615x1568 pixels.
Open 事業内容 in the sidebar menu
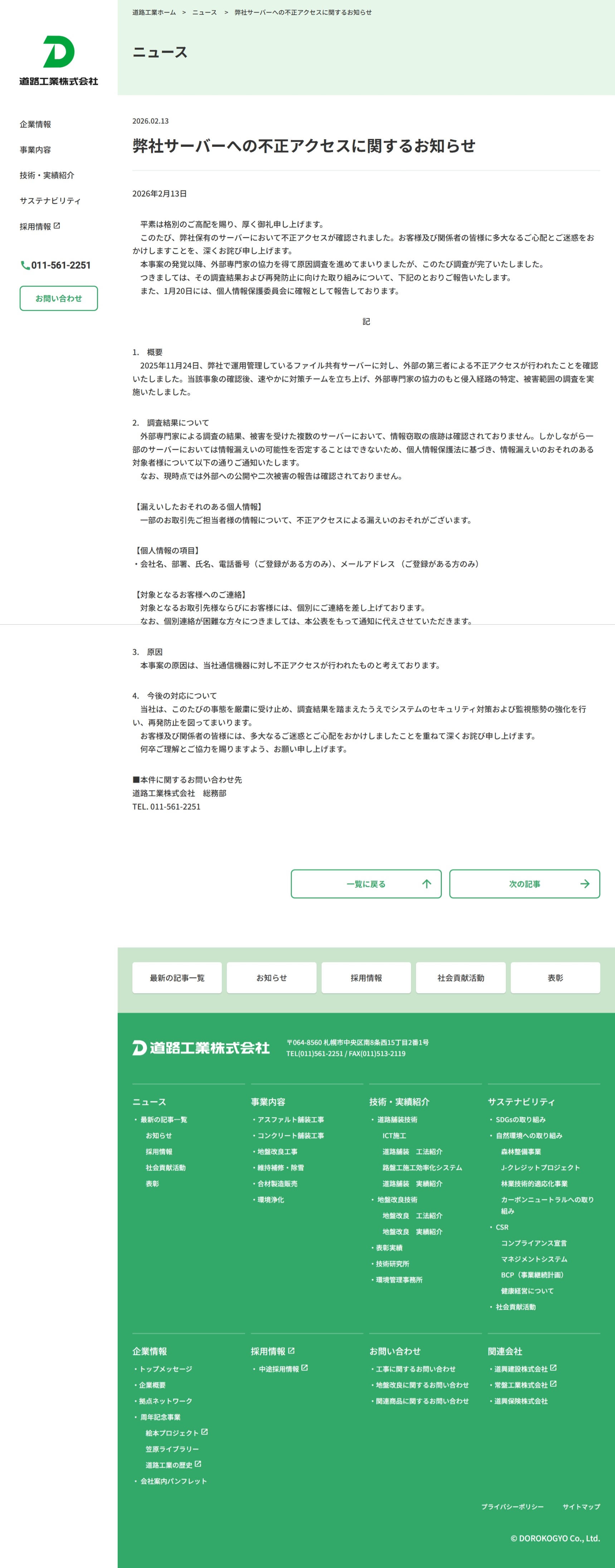click(x=35, y=150)
